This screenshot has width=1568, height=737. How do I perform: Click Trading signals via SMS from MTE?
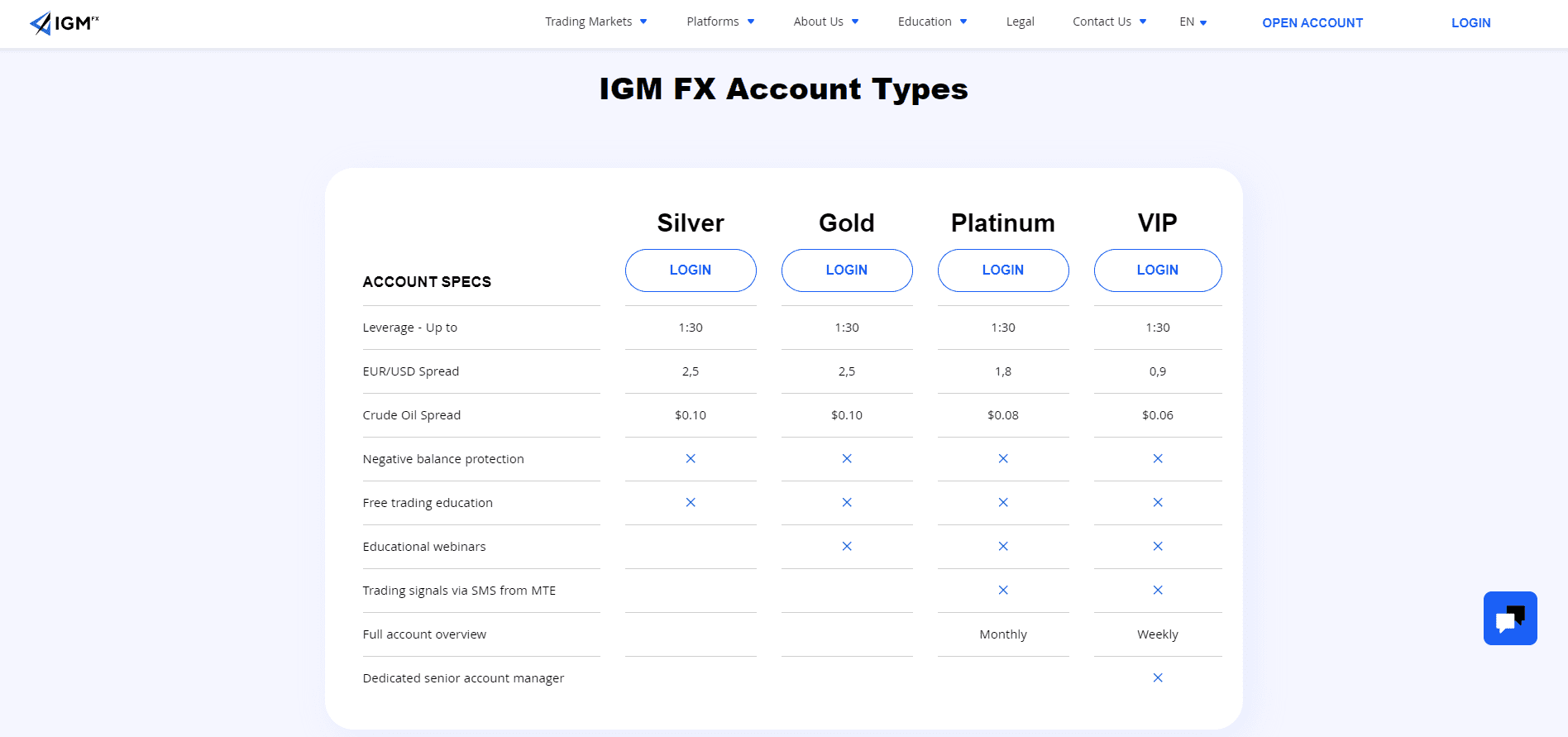[459, 591]
